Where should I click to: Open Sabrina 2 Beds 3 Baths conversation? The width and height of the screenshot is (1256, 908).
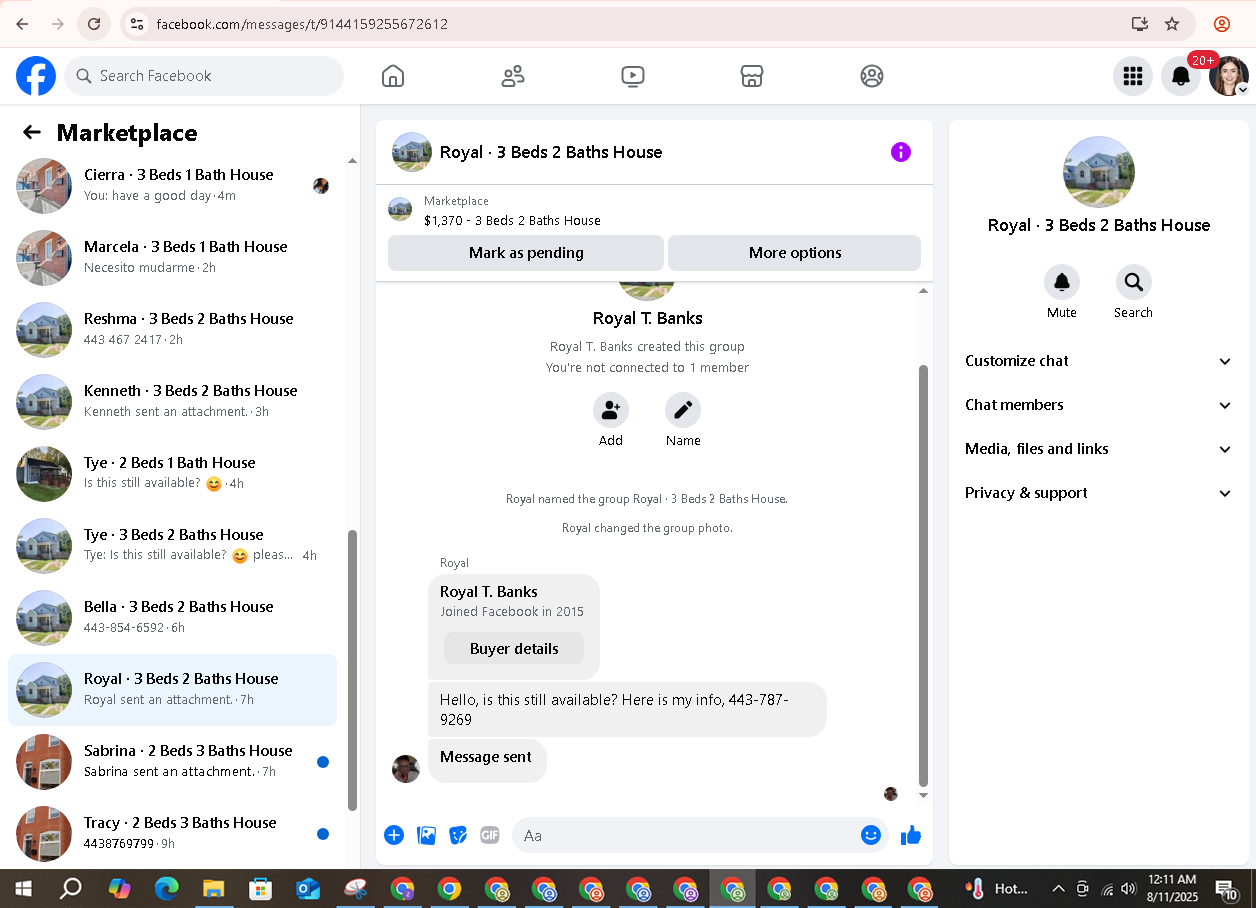172,762
